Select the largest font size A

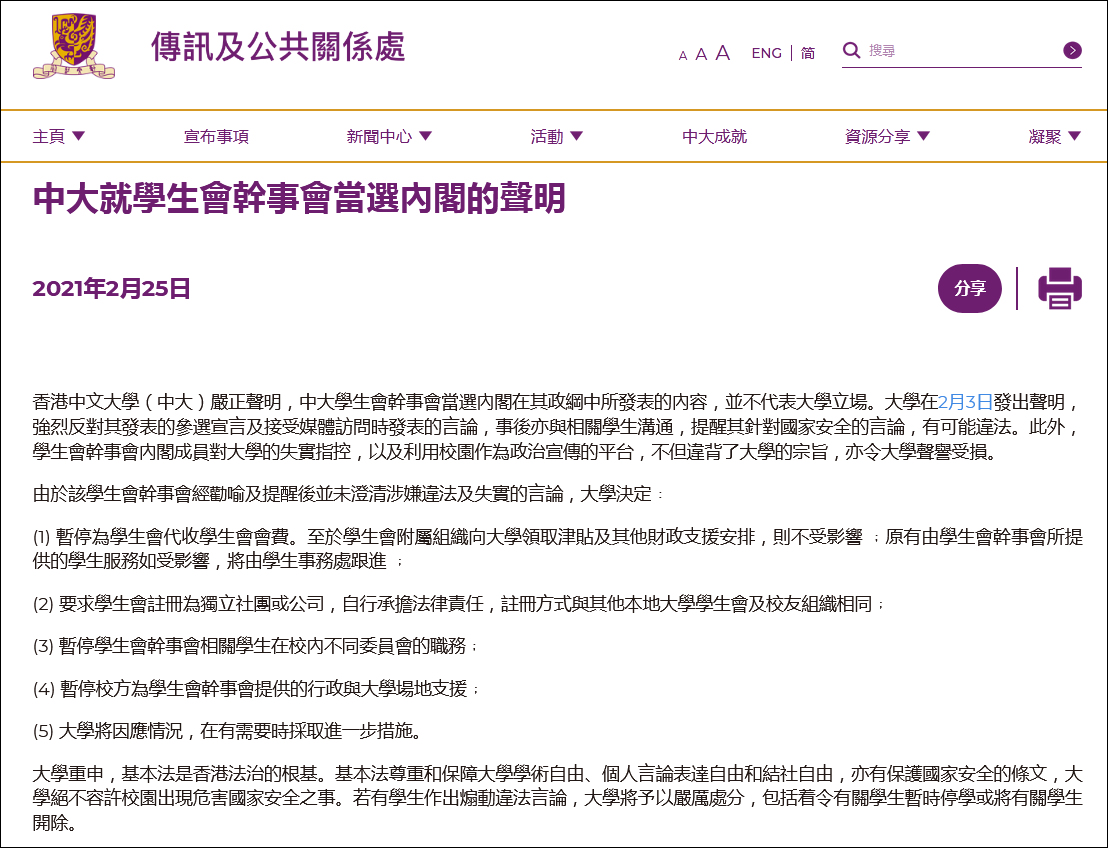click(722, 53)
